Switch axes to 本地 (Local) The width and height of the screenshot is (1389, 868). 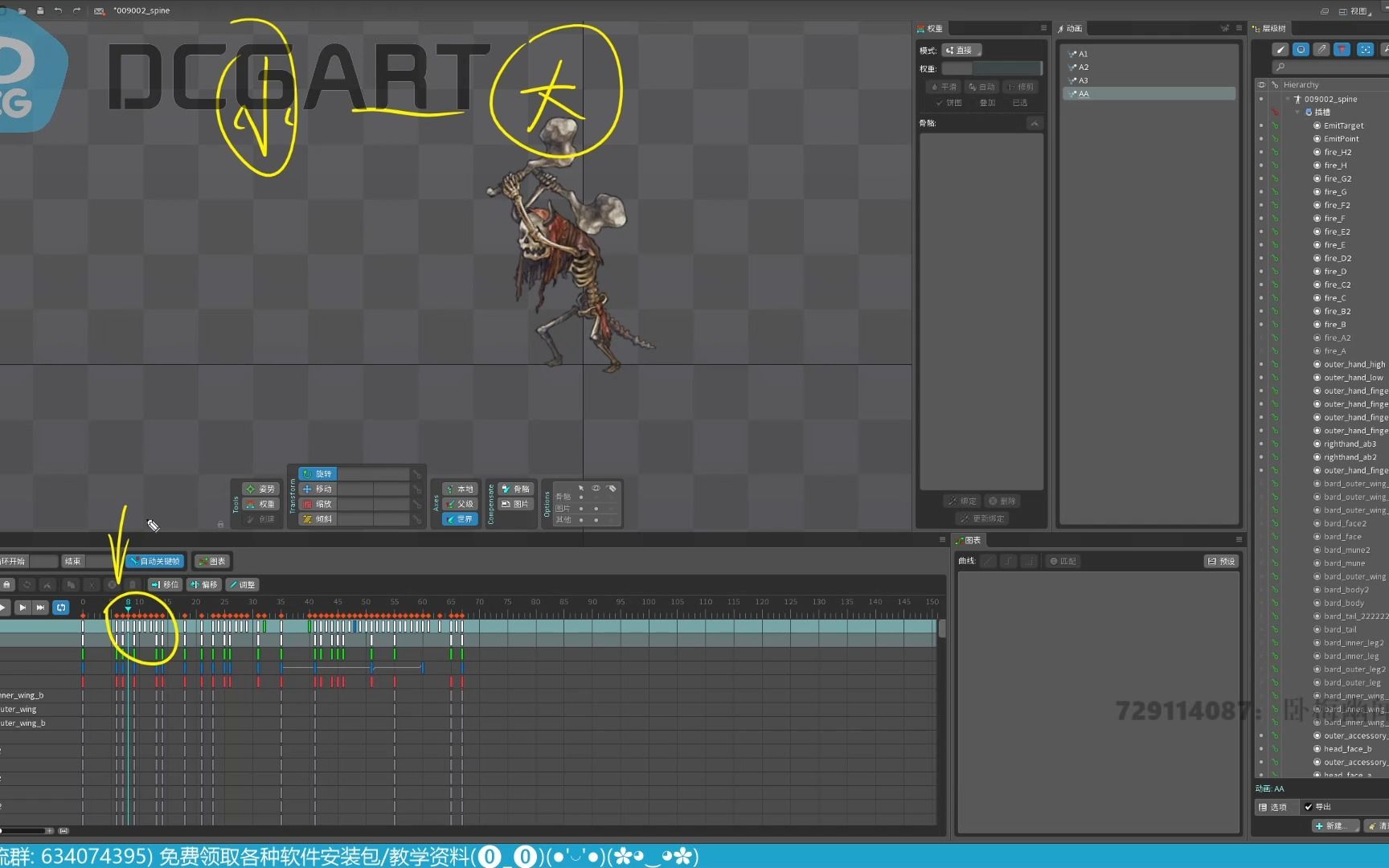460,489
